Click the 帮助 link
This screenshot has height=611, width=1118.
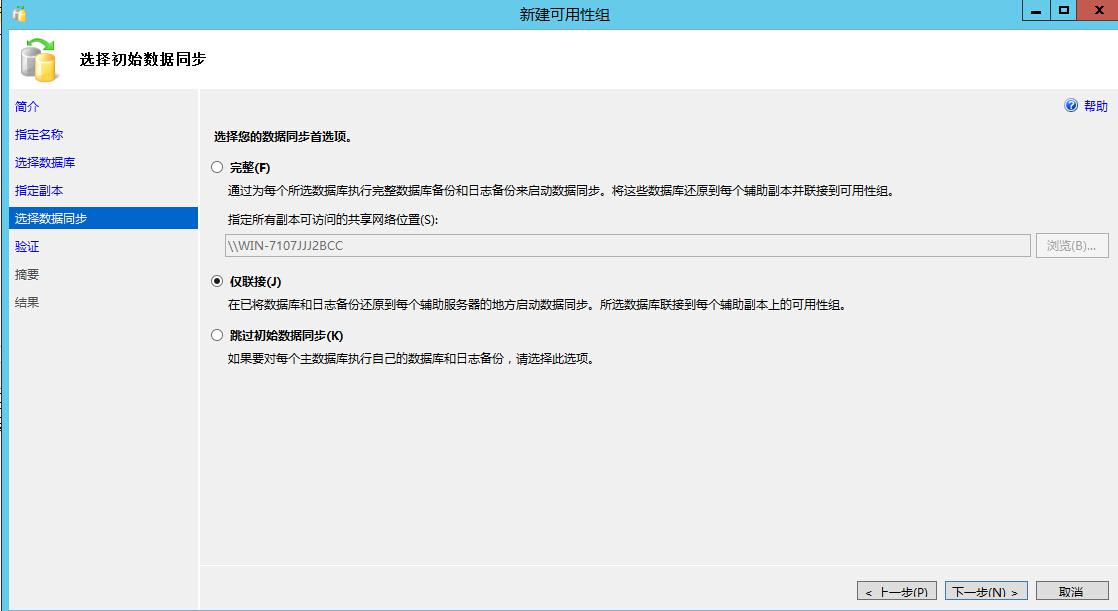[x=1094, y=106]
